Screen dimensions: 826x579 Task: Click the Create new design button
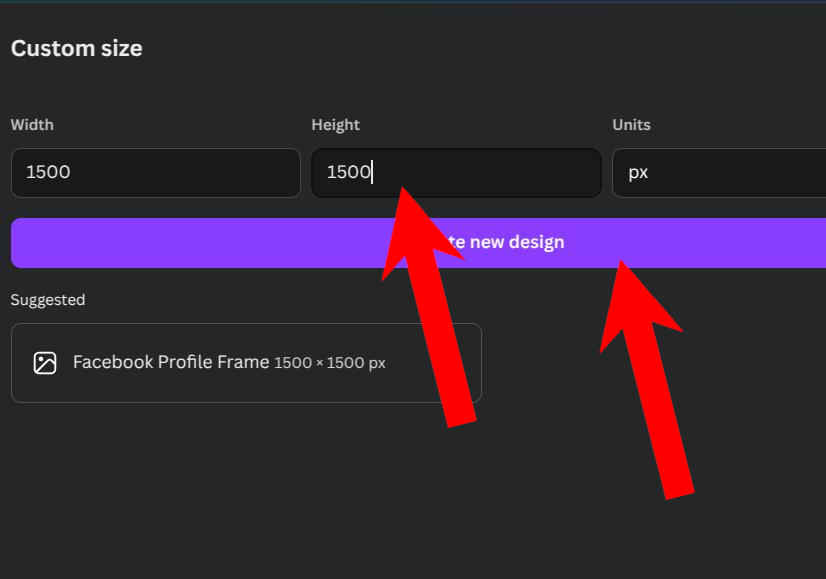(418, 243)
